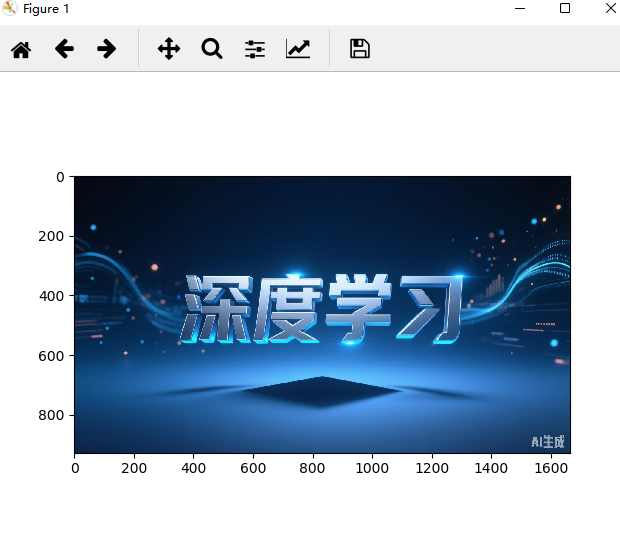
Task: Go forward to next view arrow
Action: pos(106,49)
